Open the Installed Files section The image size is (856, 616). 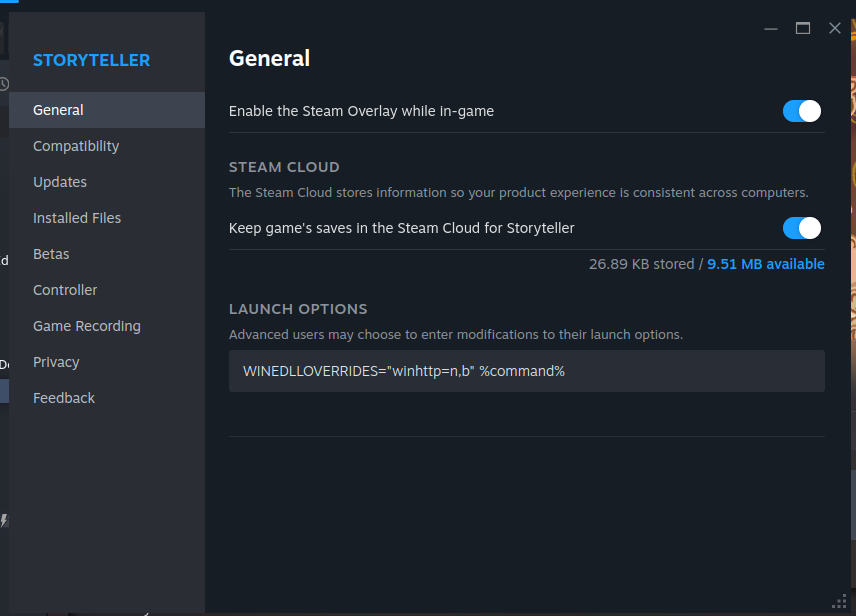77,218
